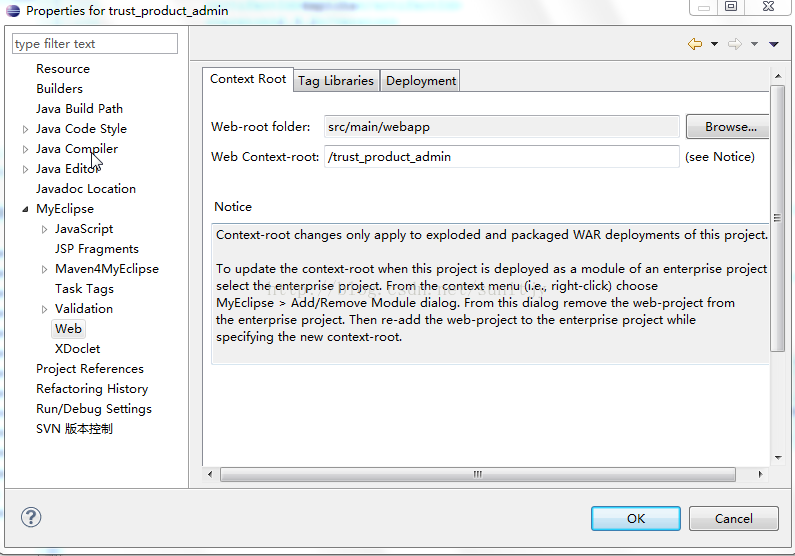Select Java Build Path
The width and height of the screenshot is (795, 556).
80,109
